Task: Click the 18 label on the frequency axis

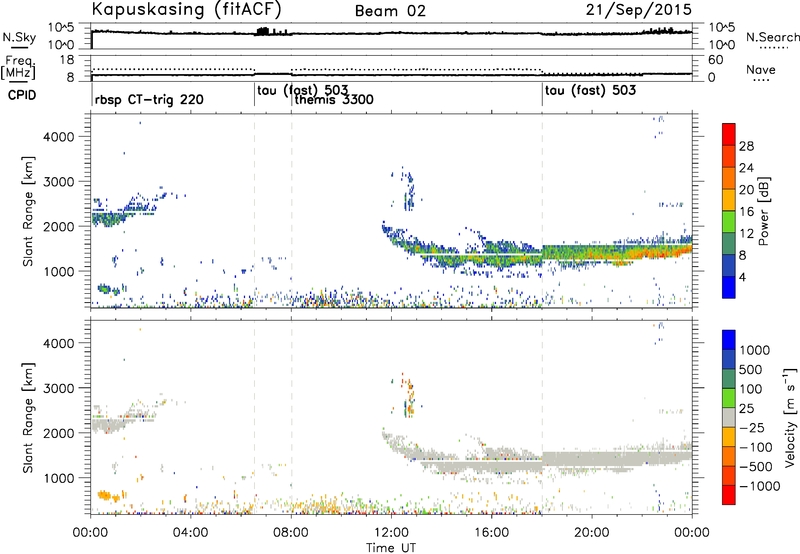Action: pyautogui.click(x=66, y=60)
